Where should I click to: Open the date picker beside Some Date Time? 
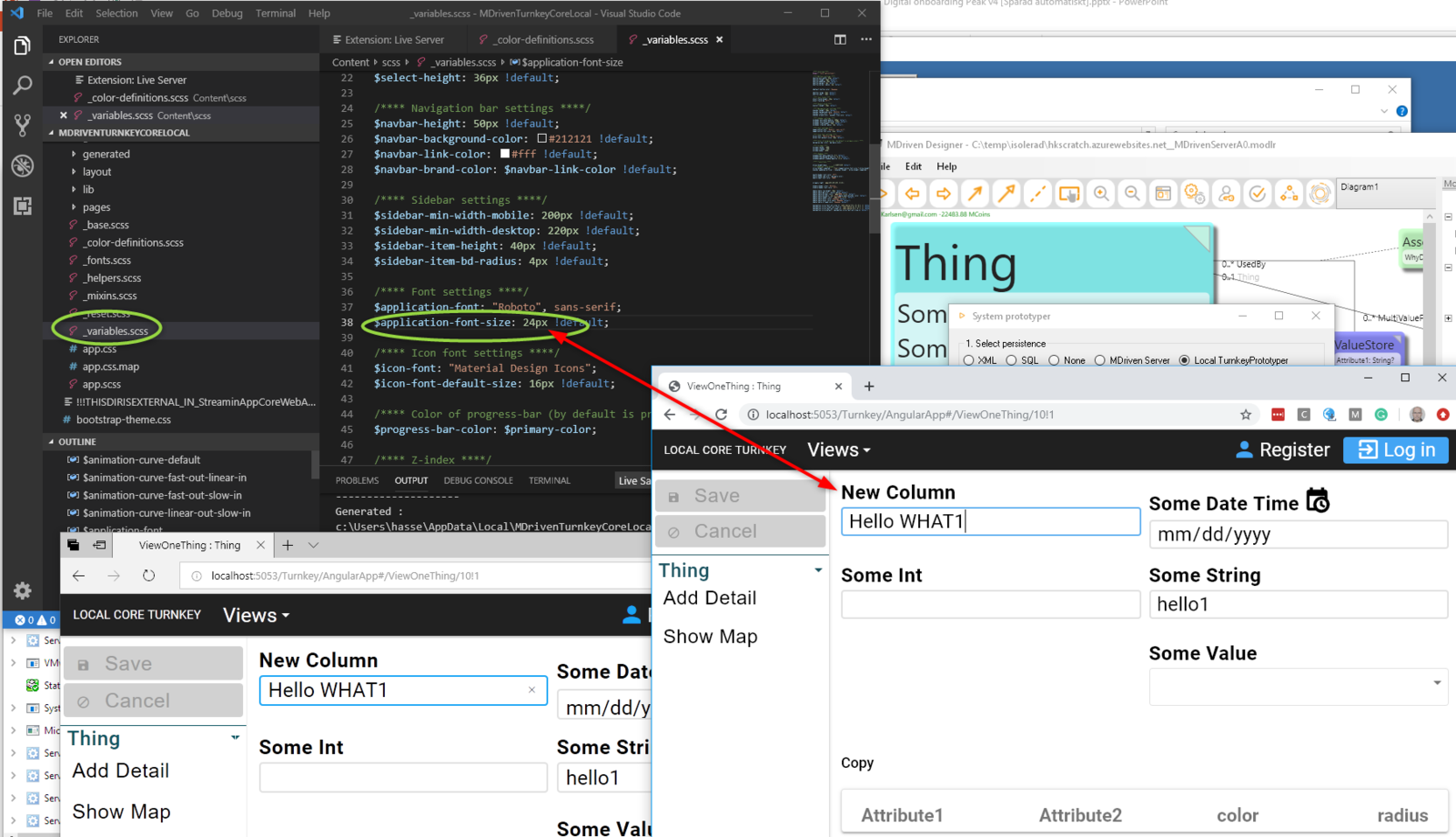[1318, 500]
